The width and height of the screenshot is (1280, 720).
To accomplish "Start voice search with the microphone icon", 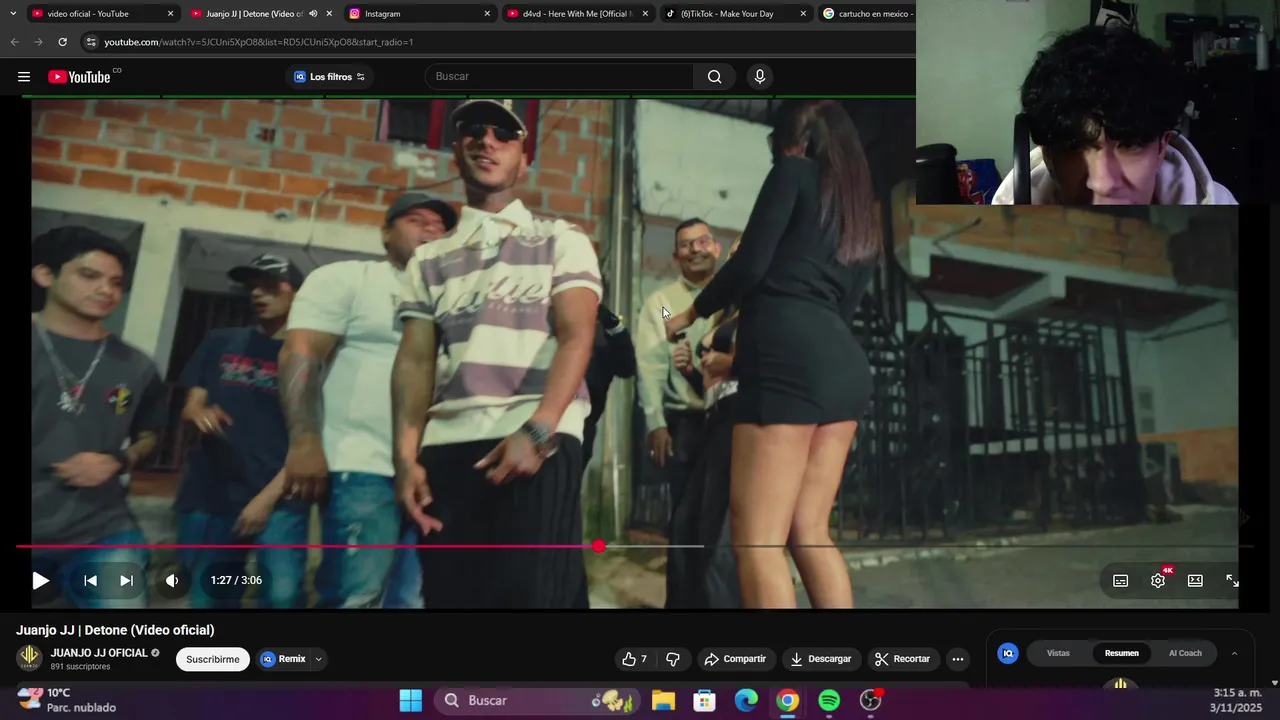I will point(760,76).
